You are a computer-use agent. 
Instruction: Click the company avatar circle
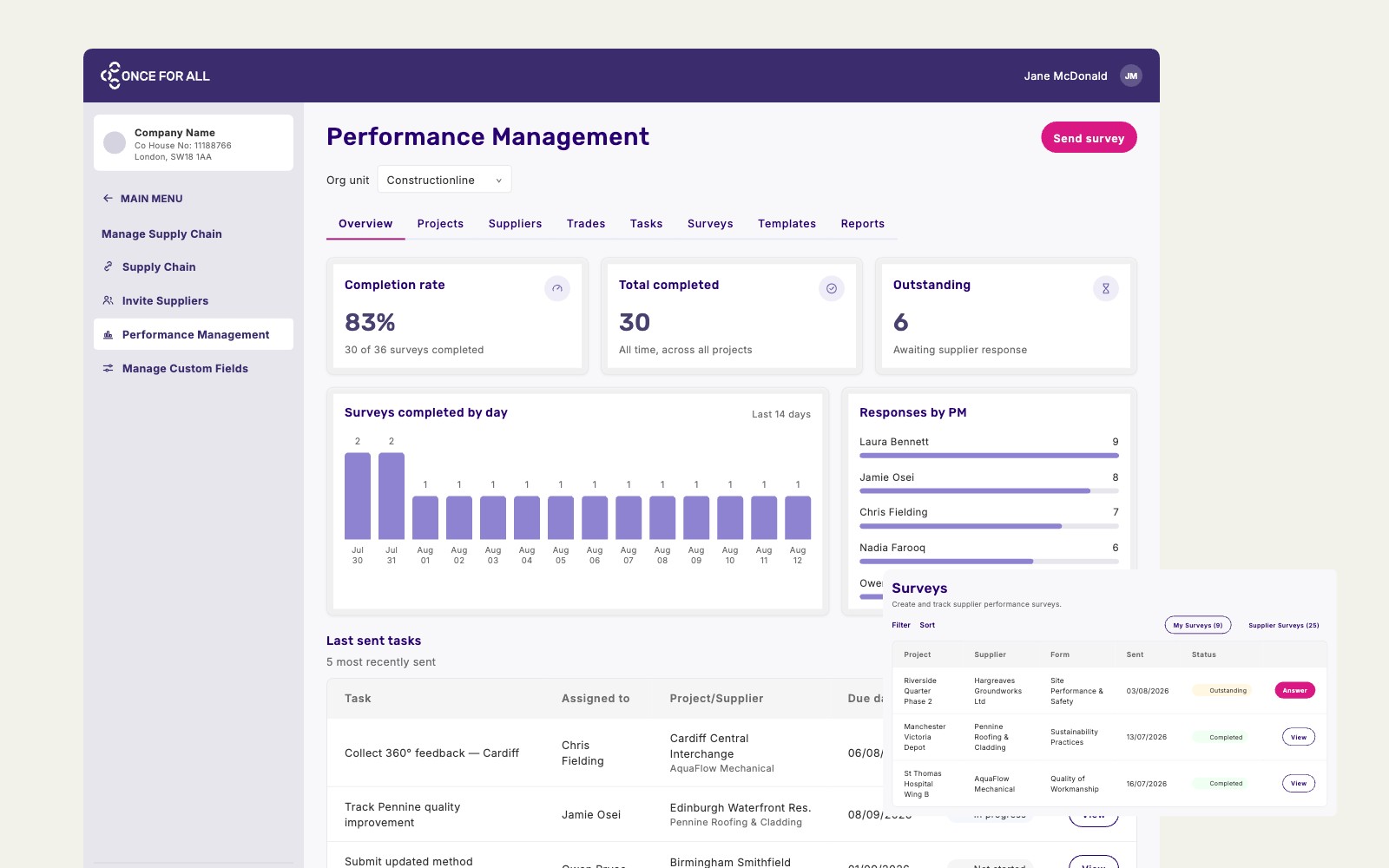115,143
